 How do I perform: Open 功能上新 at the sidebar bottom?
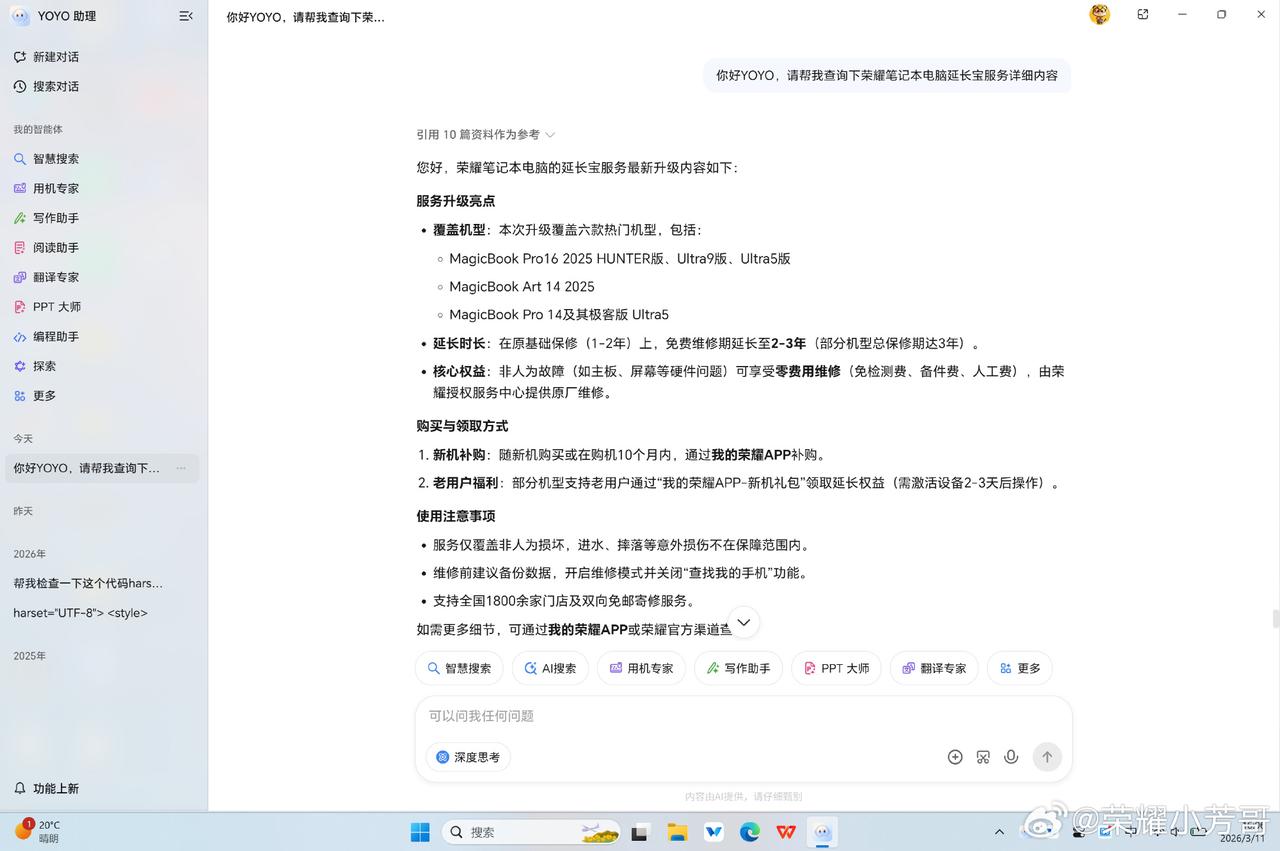pyautogui.click(x=46, y=788)
